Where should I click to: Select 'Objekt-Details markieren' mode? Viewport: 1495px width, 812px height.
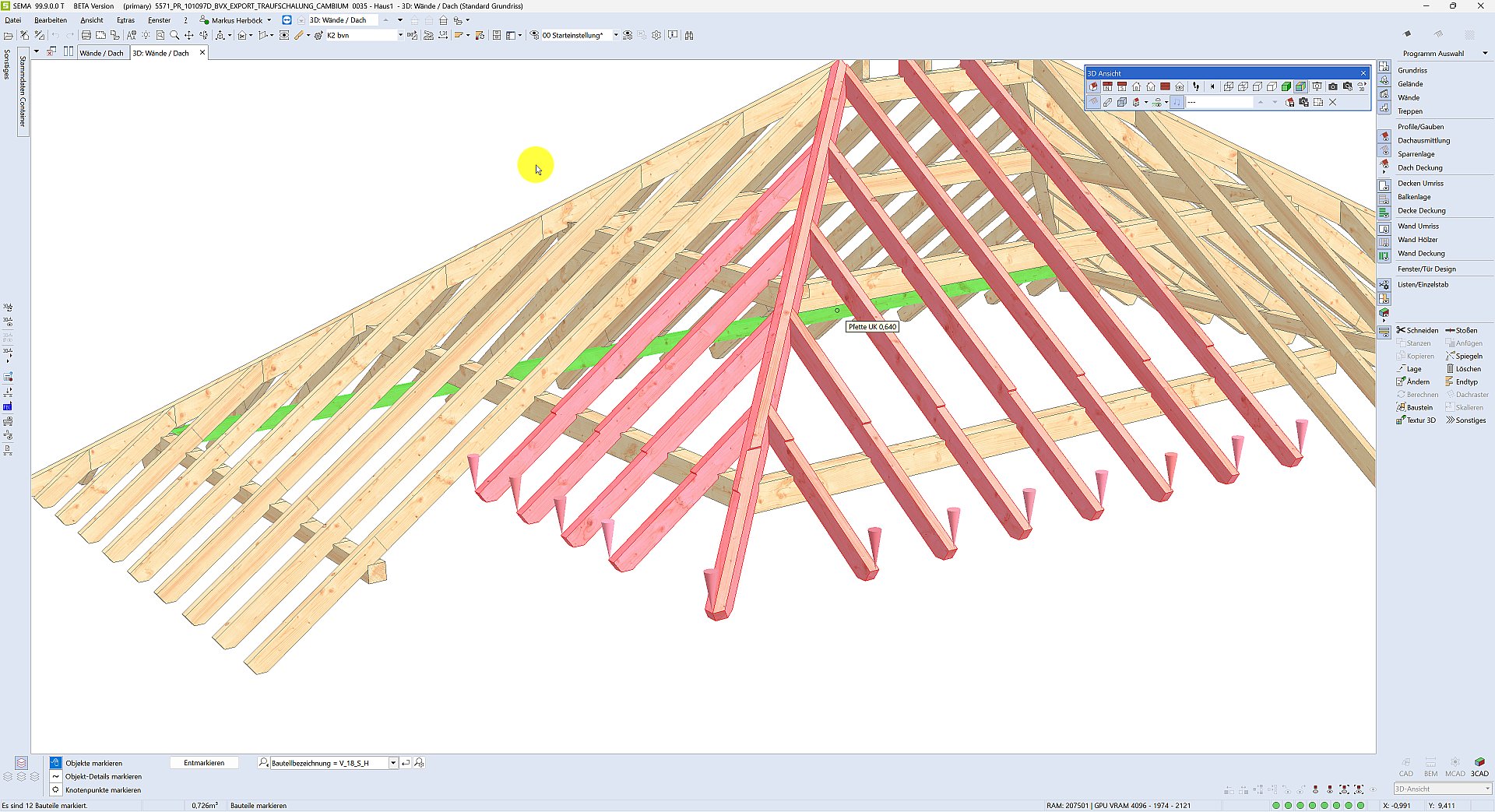pos(103,776)
